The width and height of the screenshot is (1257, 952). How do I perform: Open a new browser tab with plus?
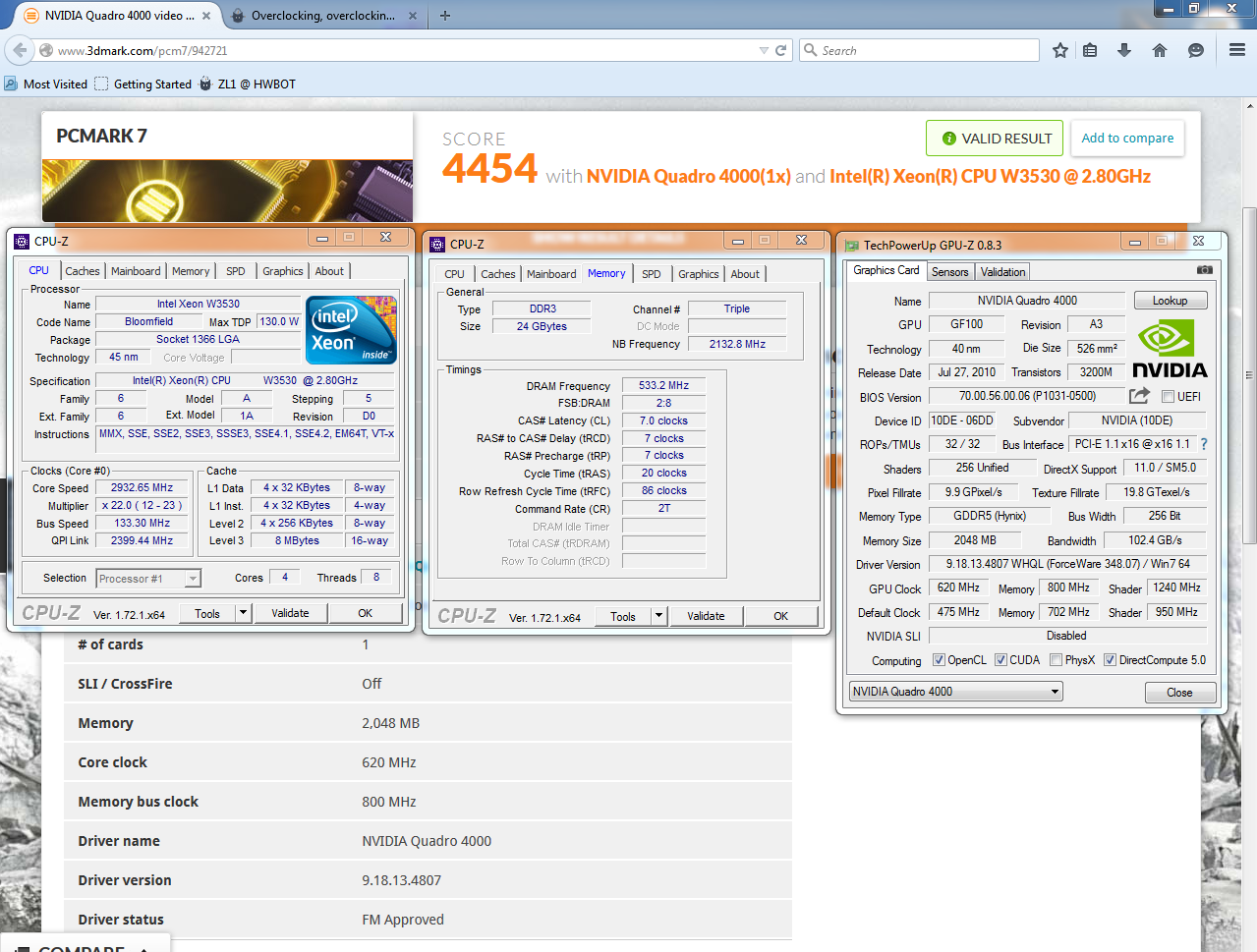tap(445, 16)
